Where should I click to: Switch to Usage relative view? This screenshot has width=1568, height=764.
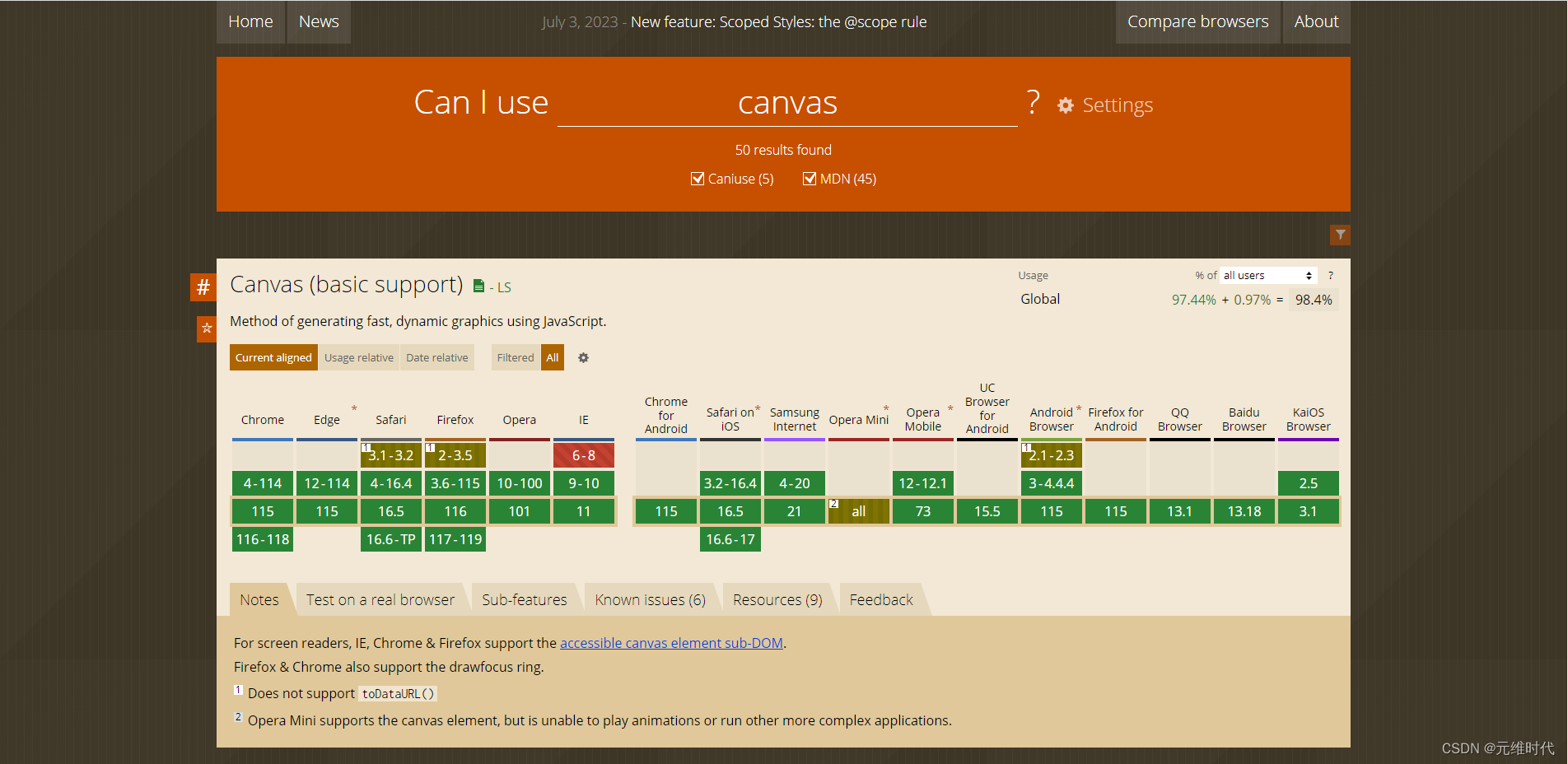359,357
